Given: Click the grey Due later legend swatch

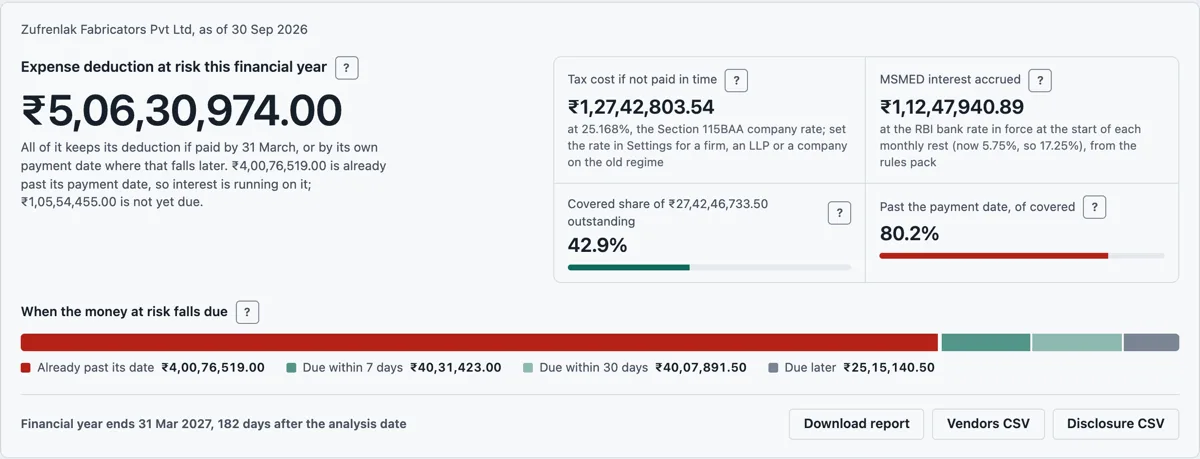Looking at the screenshot, I should coord(773,368).
